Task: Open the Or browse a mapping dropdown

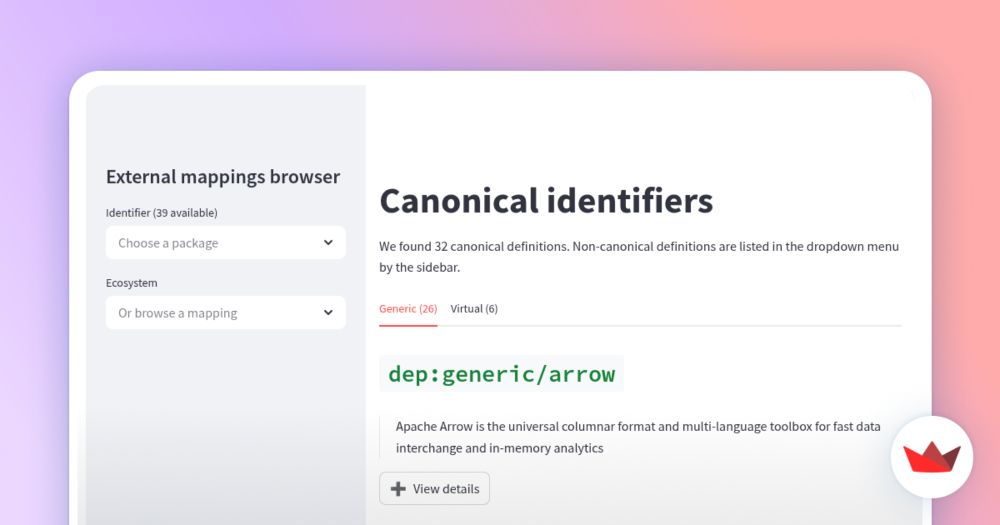Action: 226,313
